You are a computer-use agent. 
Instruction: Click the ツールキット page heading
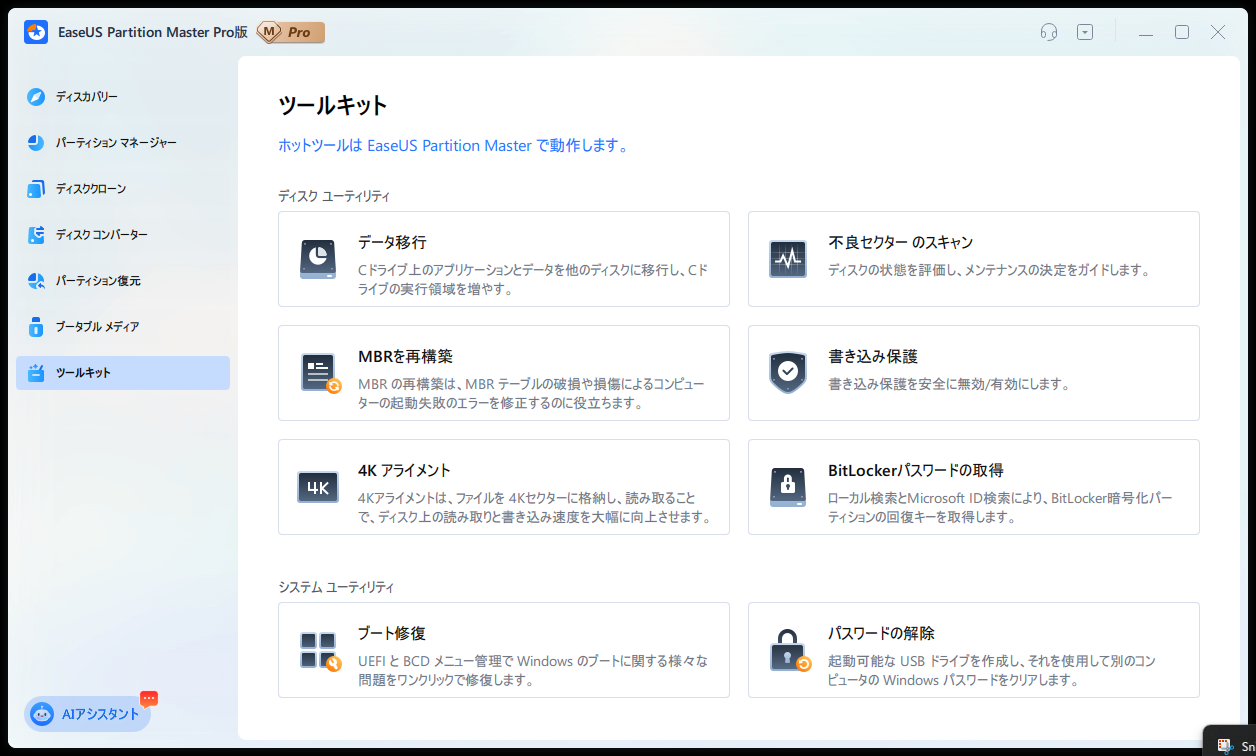(332, 105)
